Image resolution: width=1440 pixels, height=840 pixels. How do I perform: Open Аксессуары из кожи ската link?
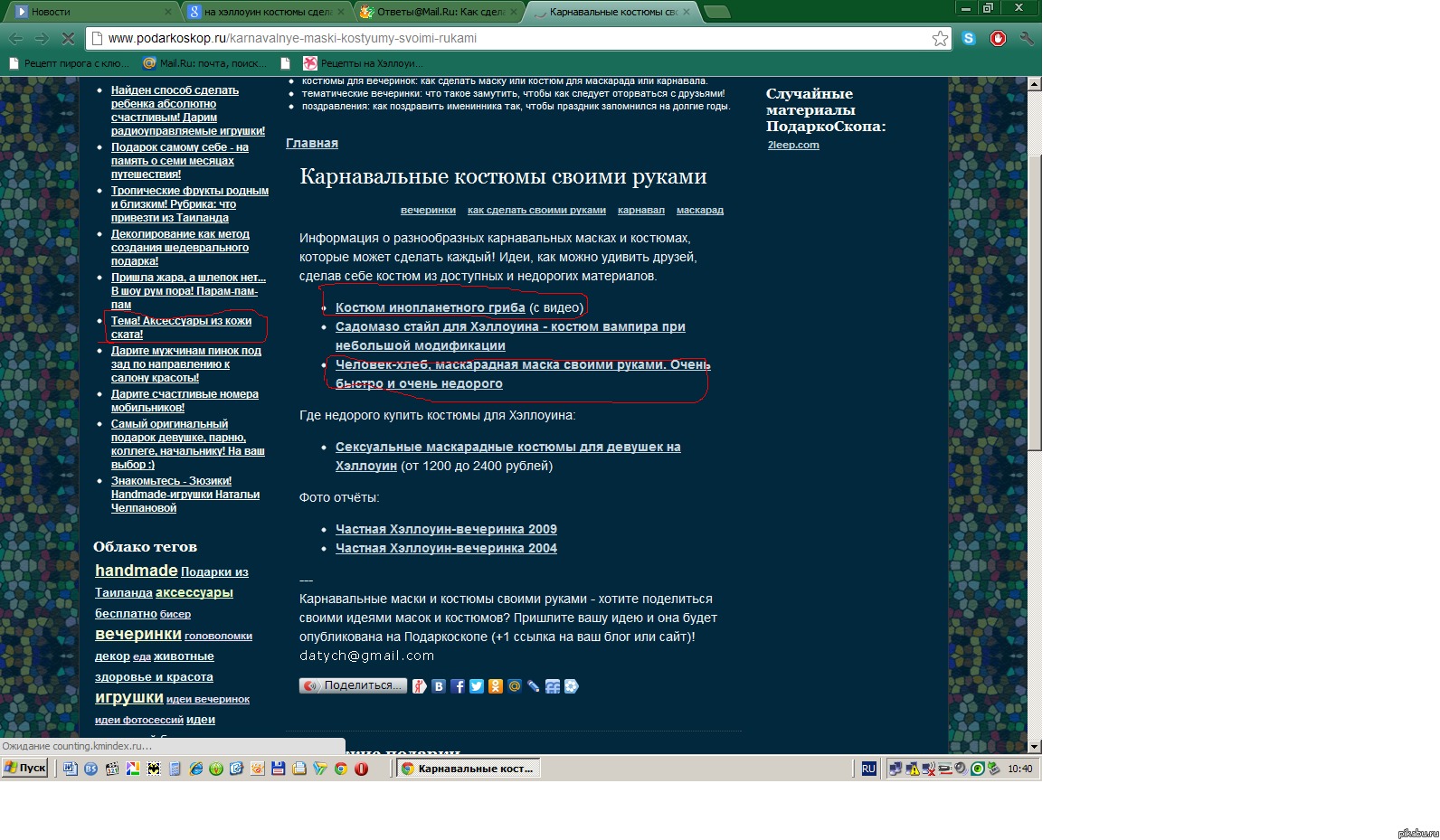[181, 327]
